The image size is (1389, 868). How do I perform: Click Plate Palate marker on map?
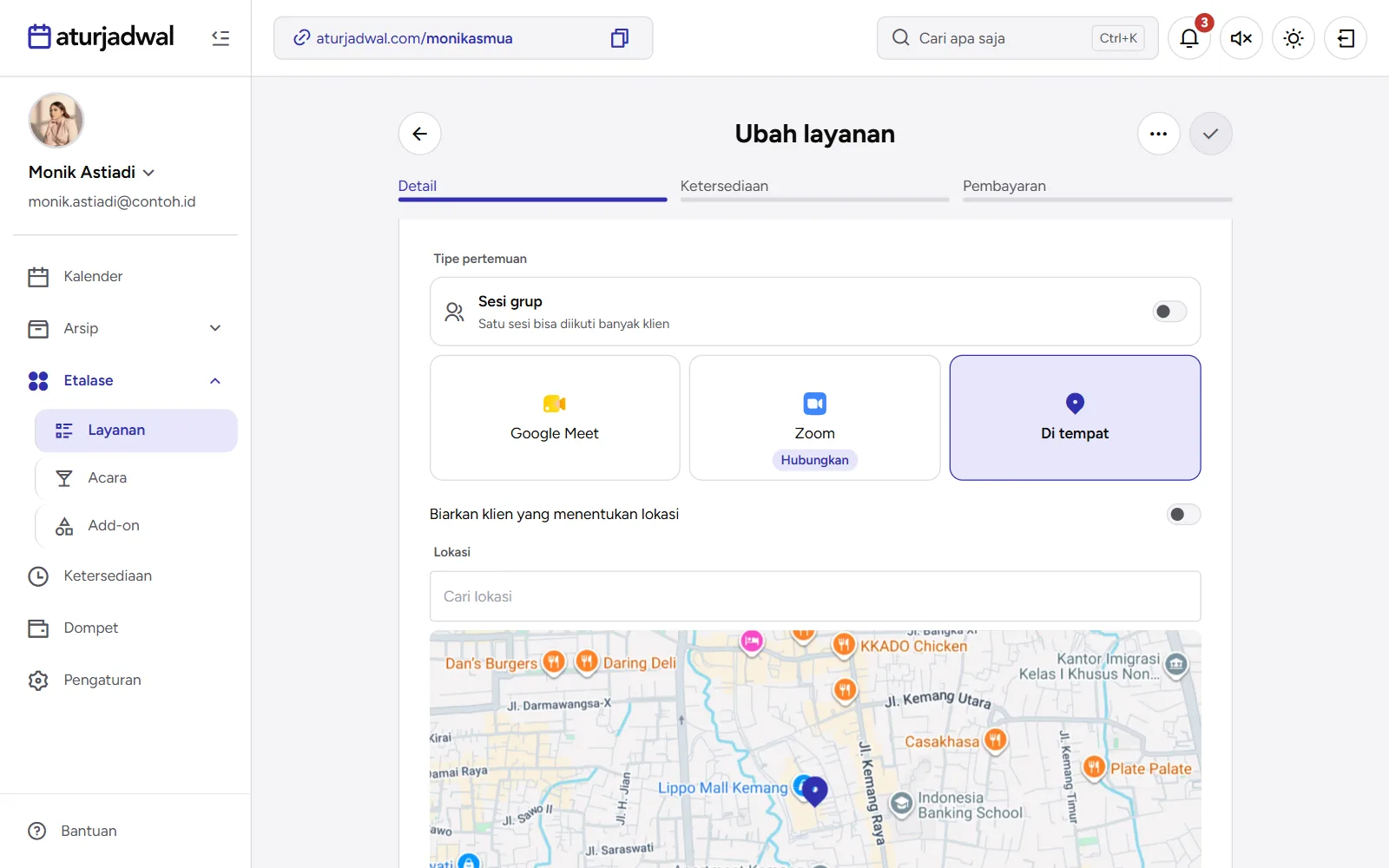tap(1094, 767)
